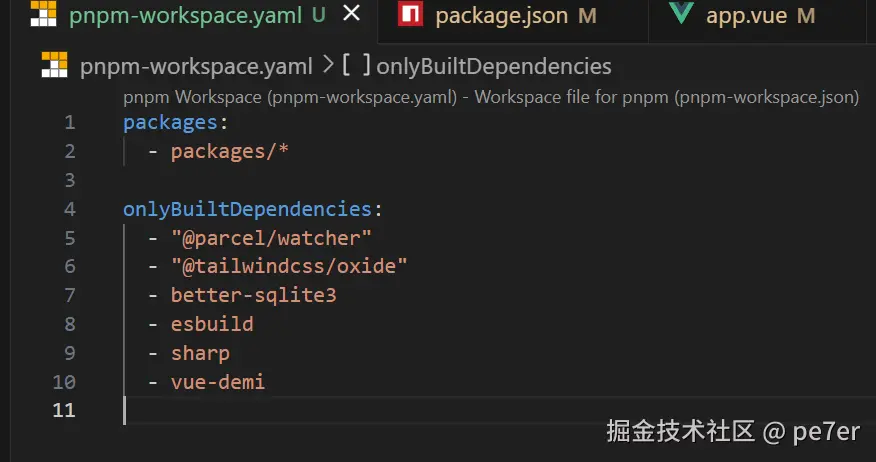This screenshot has height=462, width=876.
Task: Click the "@parcel/watcher" entry
Action: click(272, 239)
